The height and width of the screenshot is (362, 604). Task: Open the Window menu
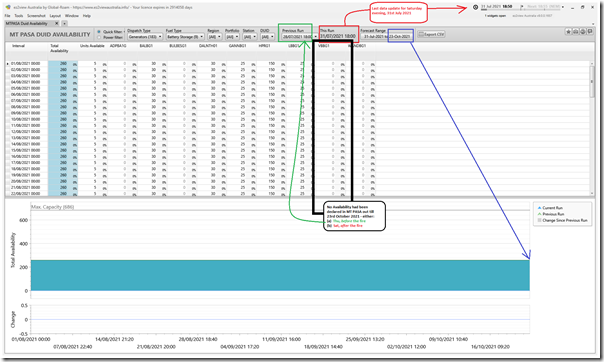pyautogui.click(x=72, y=16)
